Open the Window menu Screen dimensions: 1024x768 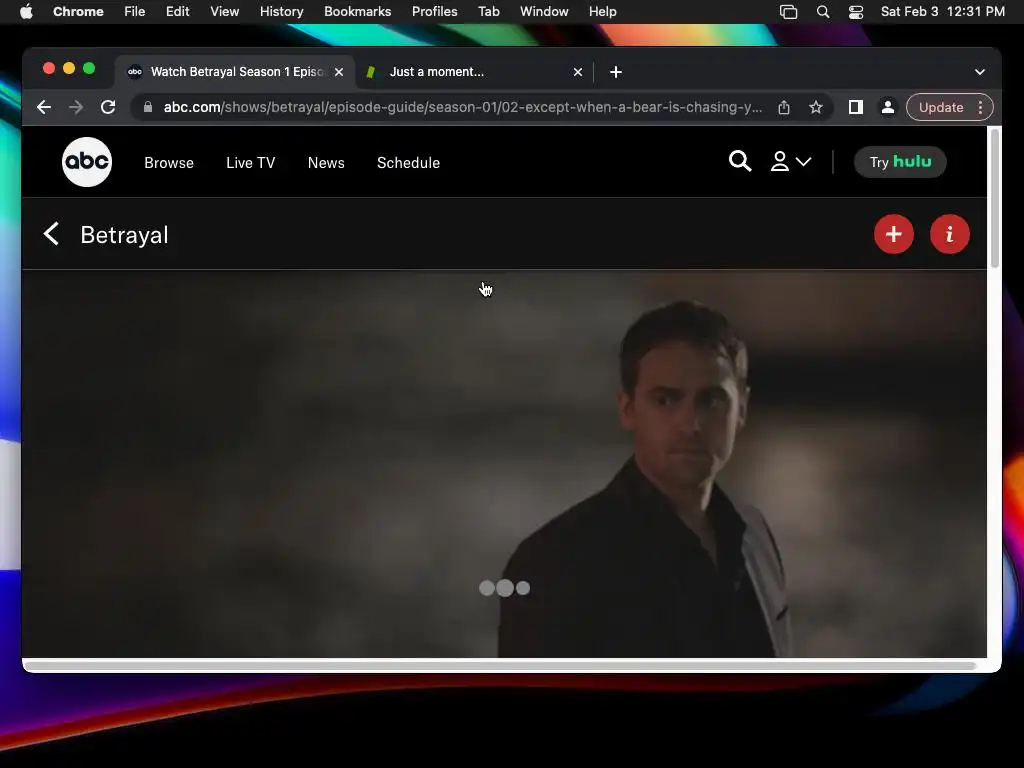(x=544, y=12)
